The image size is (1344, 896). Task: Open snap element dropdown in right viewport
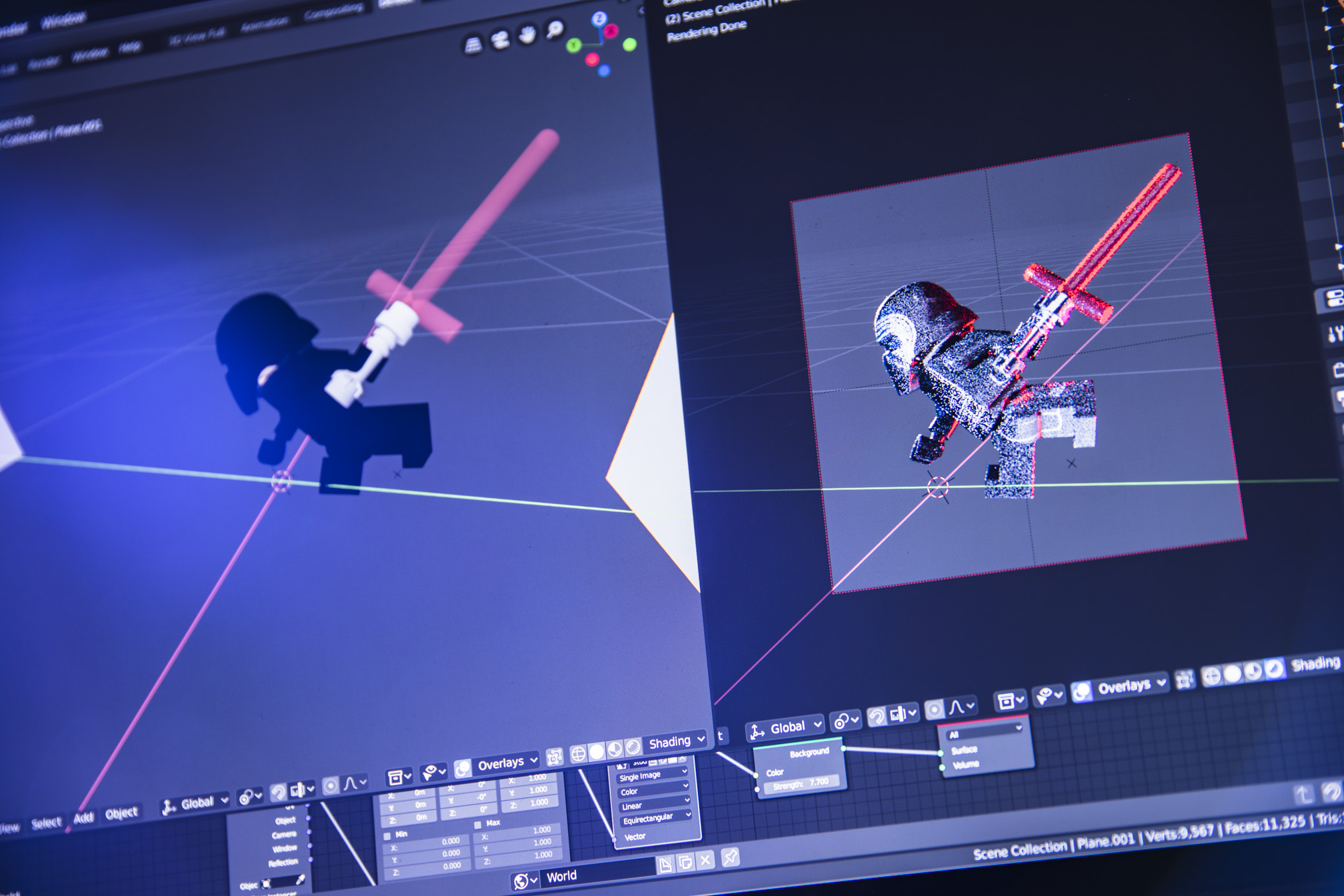click(903, 713)
